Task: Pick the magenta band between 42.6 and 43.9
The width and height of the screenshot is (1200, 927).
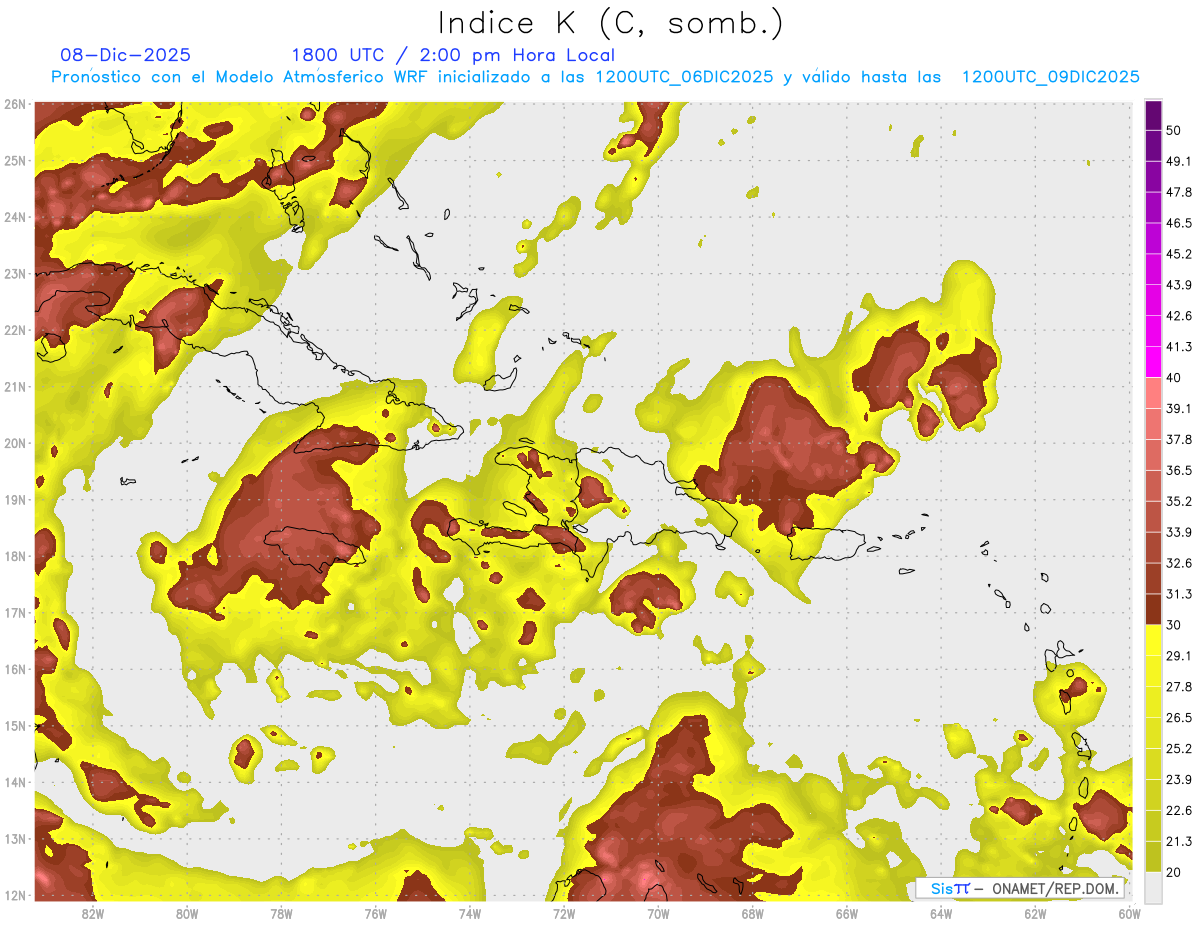Action: [x=1153, y=301]
